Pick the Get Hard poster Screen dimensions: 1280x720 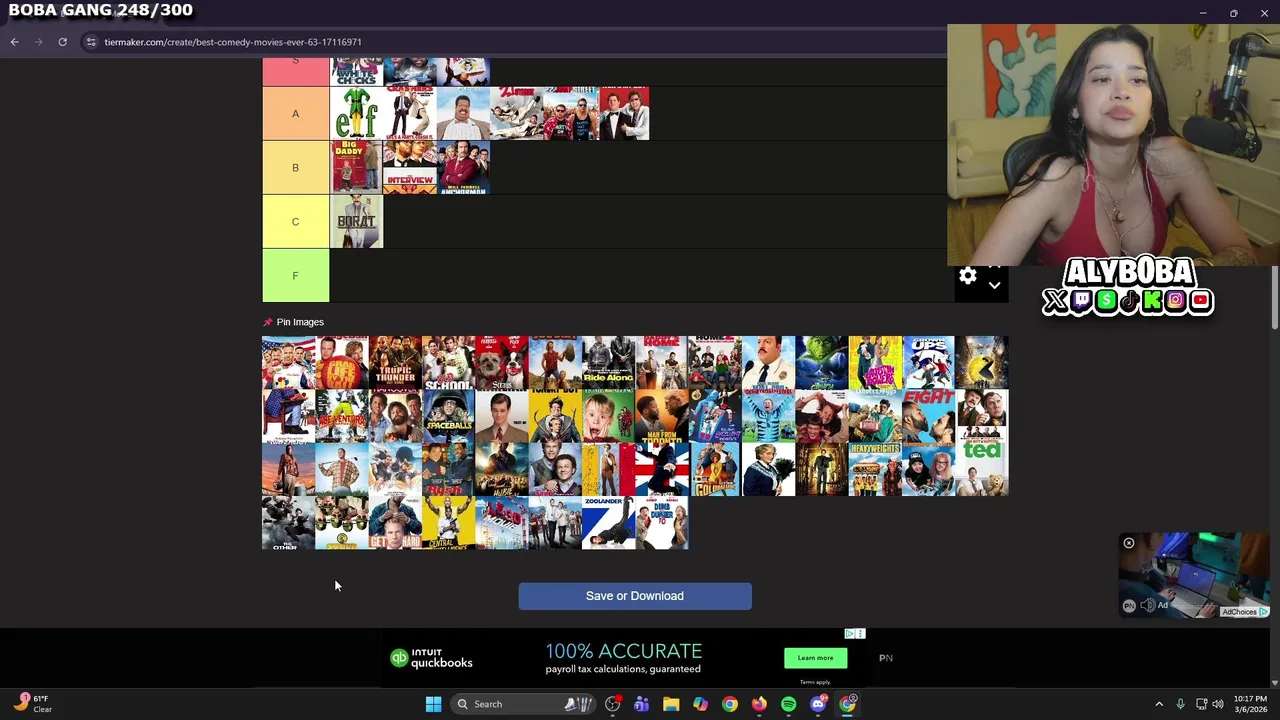(395, 523)
